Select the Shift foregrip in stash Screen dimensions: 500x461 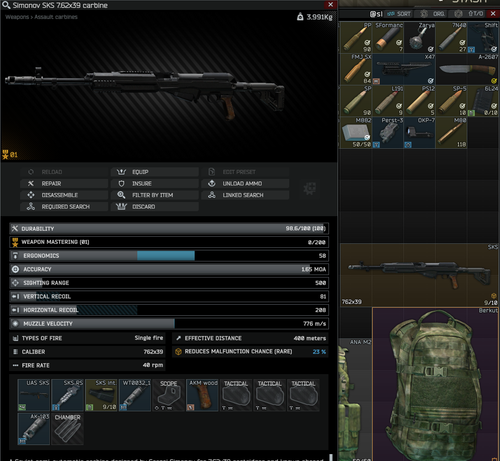(x=483, y=38)
